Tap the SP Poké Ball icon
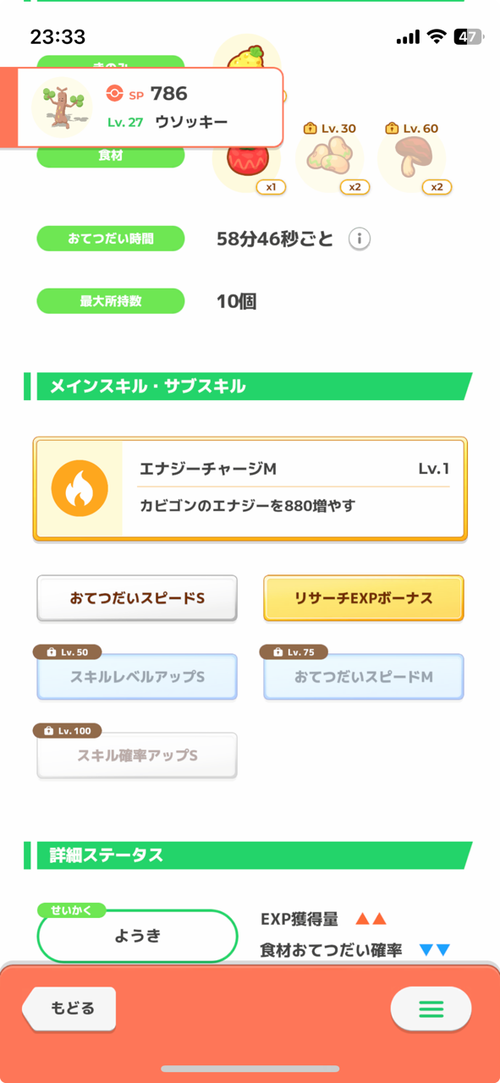Viewport: 500px width, 1083px height. click(115, 93)
